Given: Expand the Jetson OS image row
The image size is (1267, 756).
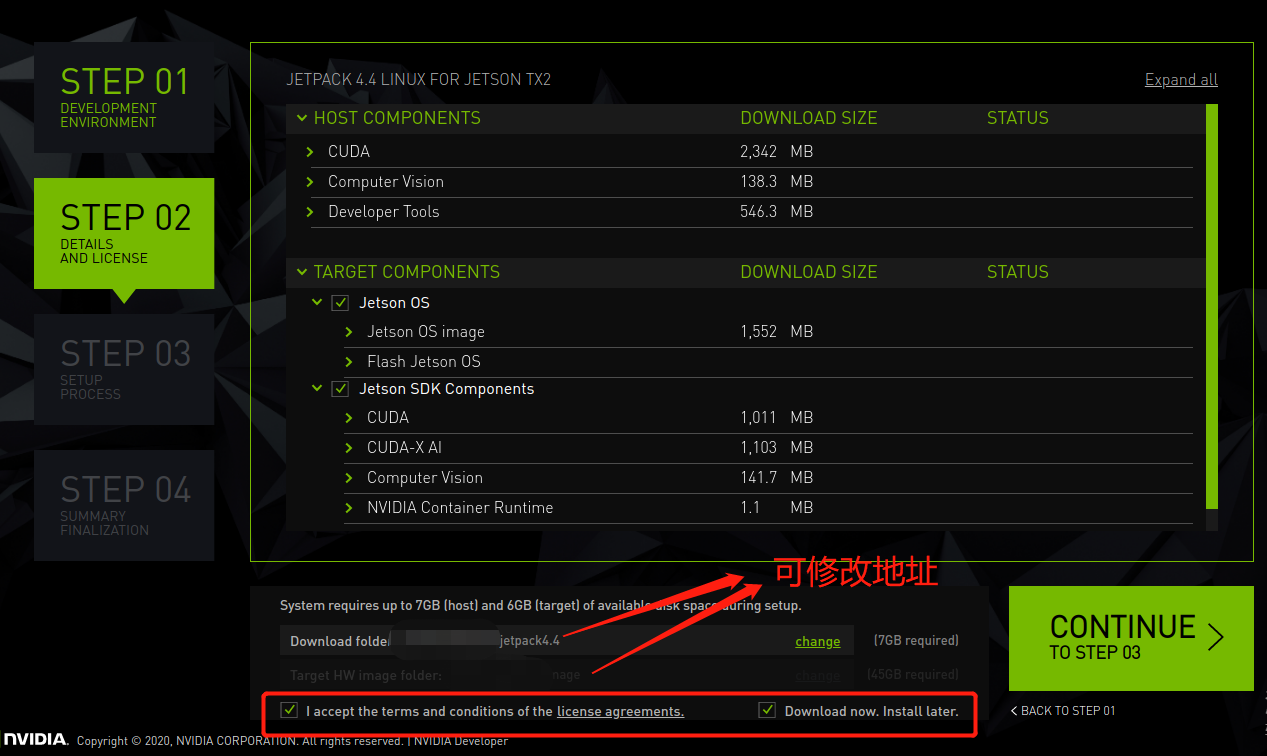Looking at the screenshot, I should click(x=349, y=332).
